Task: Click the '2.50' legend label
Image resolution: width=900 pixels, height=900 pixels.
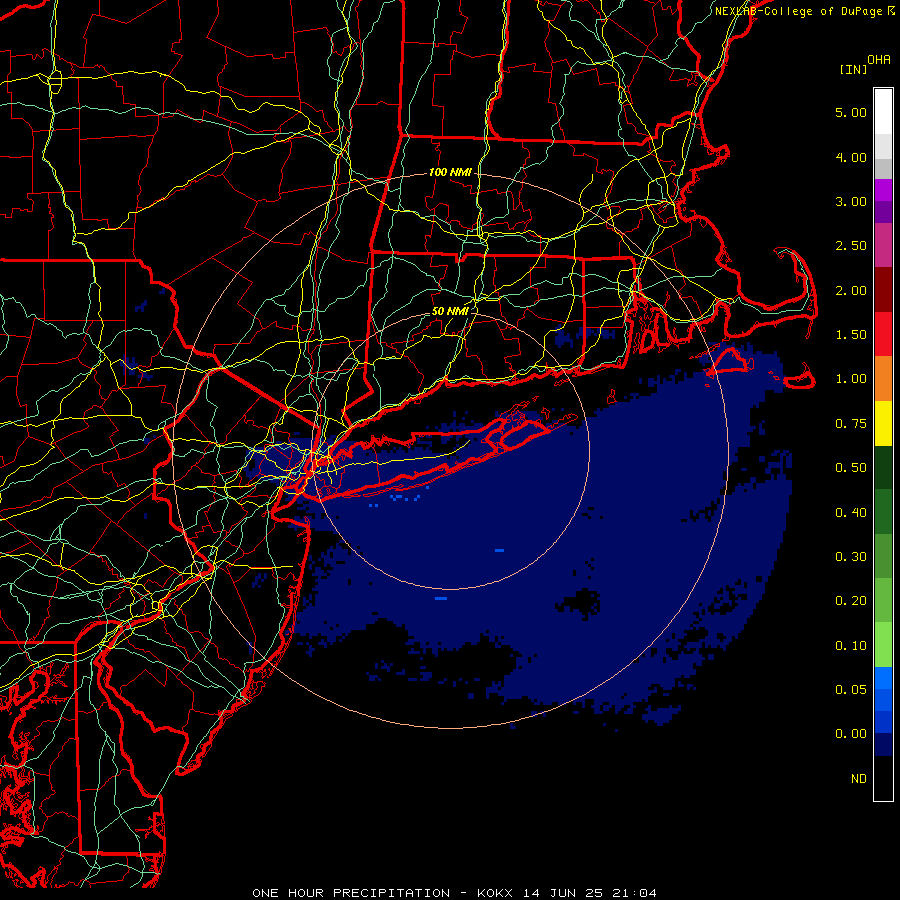Action: (x=851, y=246)
